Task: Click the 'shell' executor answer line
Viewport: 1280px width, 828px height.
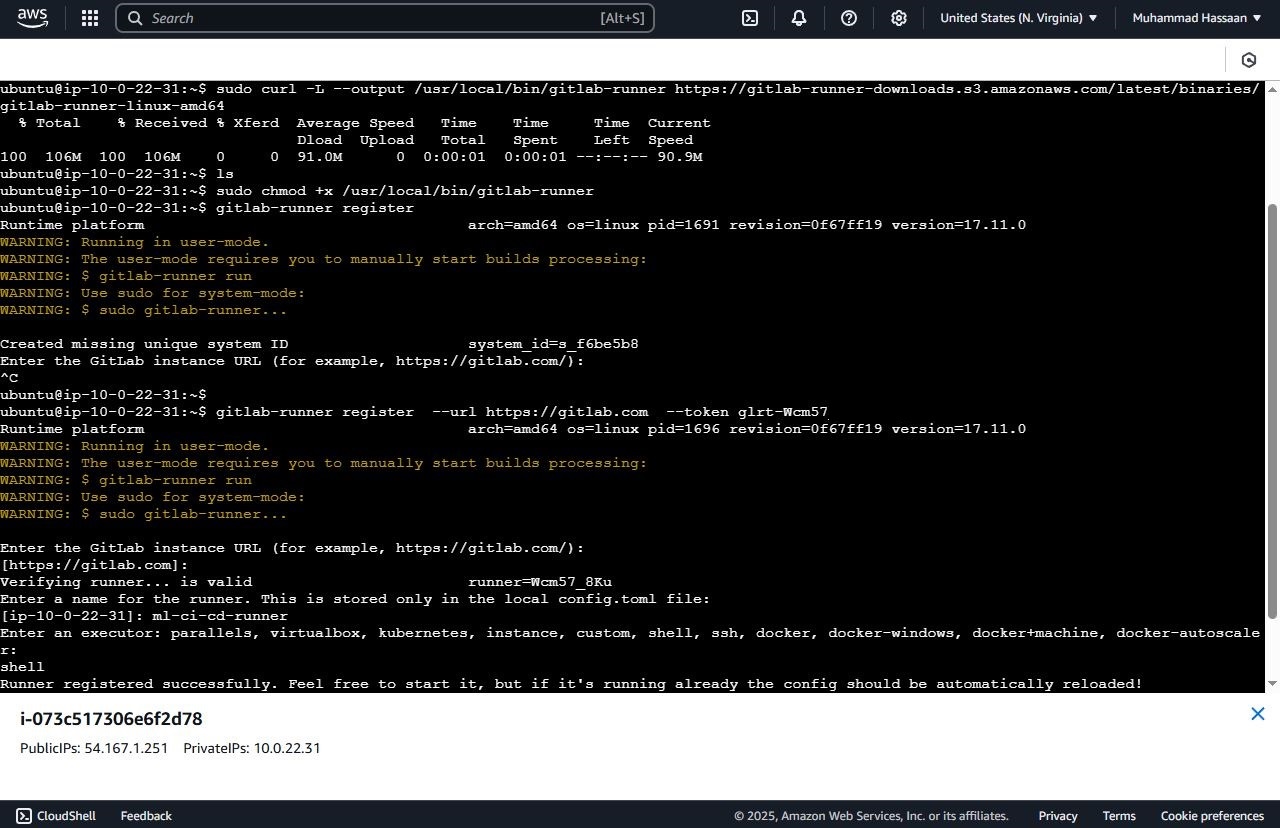Action: point(22,667)
